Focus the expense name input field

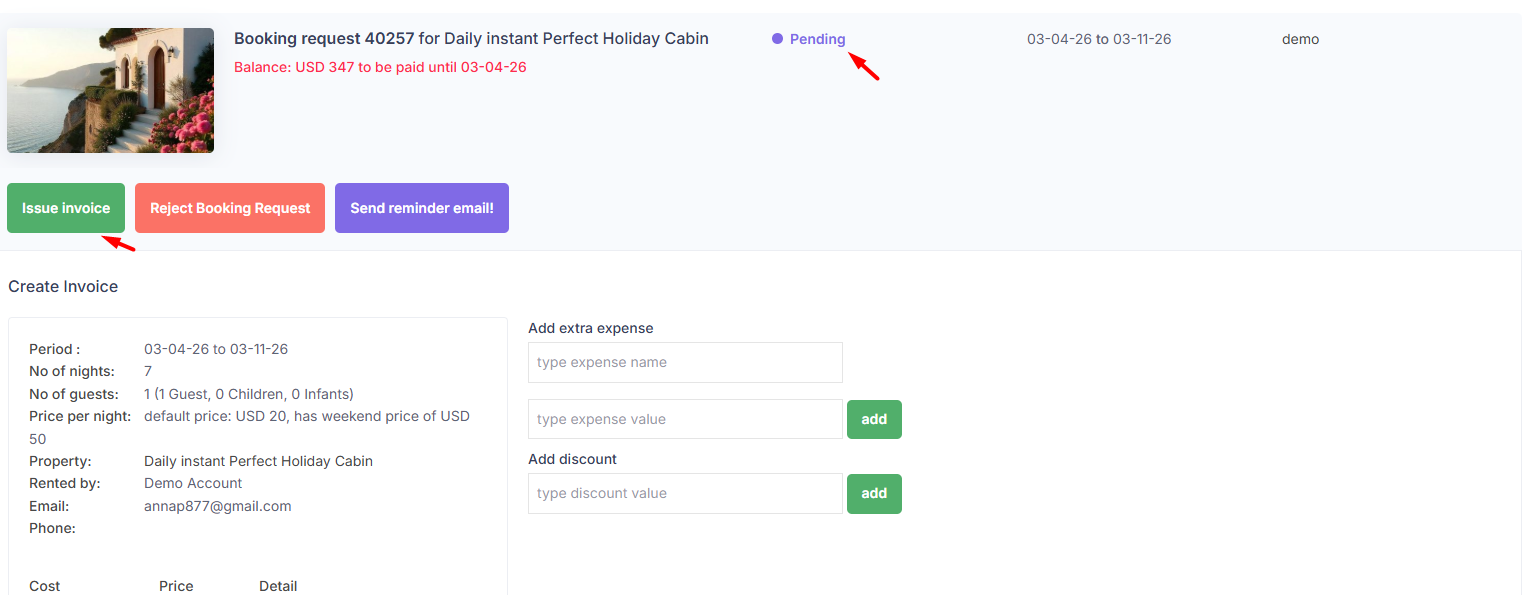click(x=685, y=362)
